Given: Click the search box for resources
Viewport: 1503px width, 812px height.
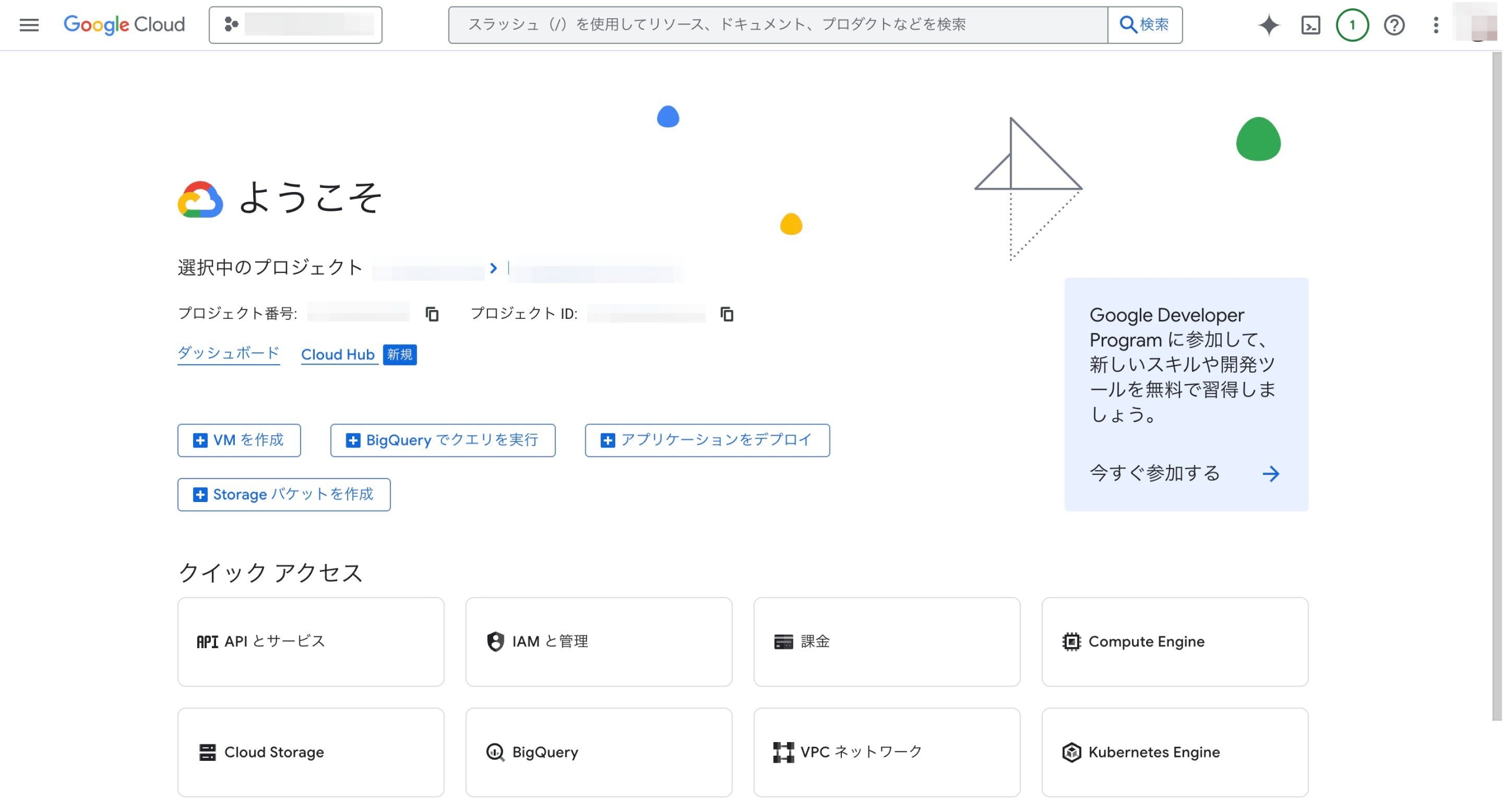Looking at the screenshot, I should (x=777, y=25).
